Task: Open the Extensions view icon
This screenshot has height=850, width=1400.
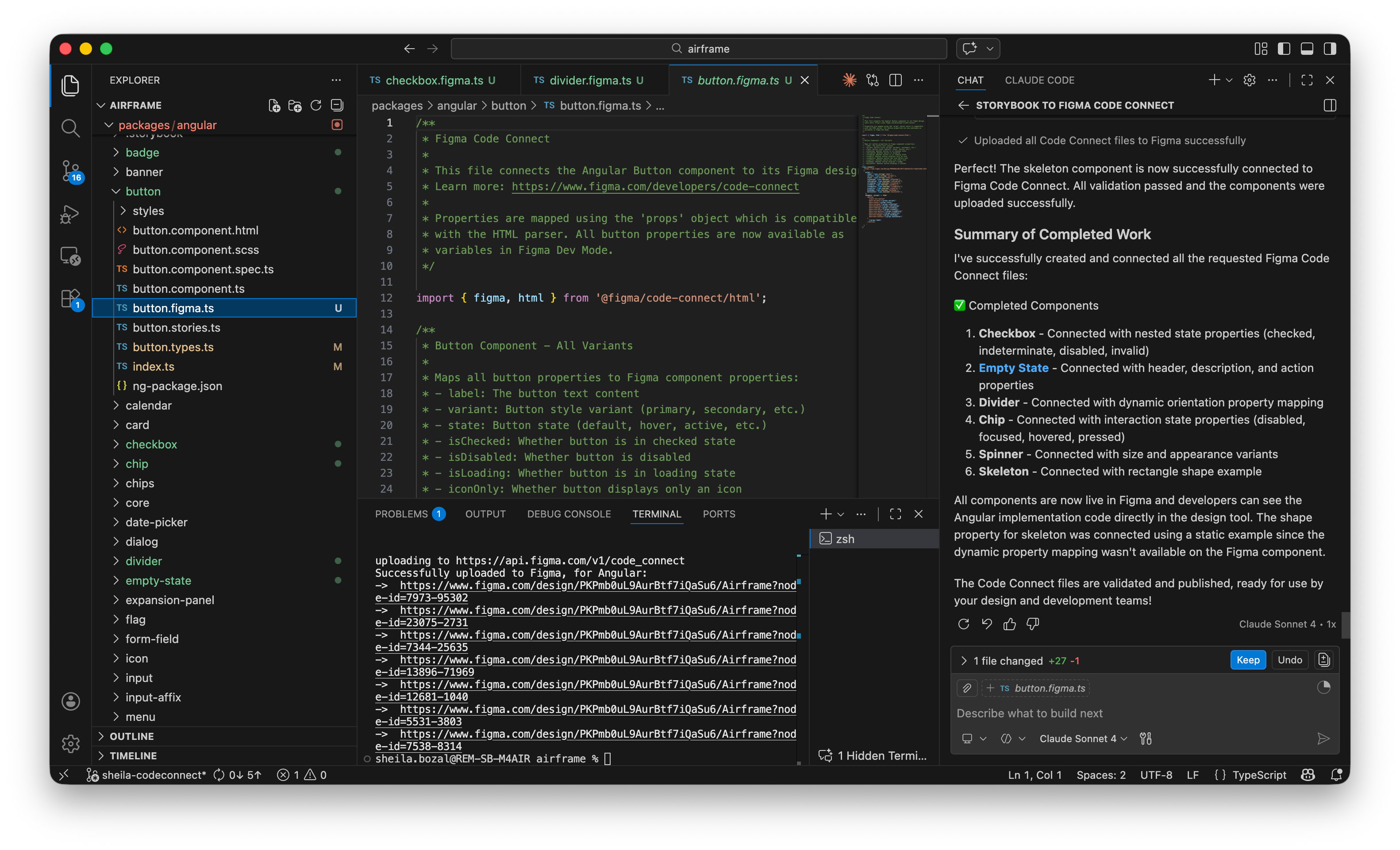Action: pyautogui.click(x=70, y=298)
